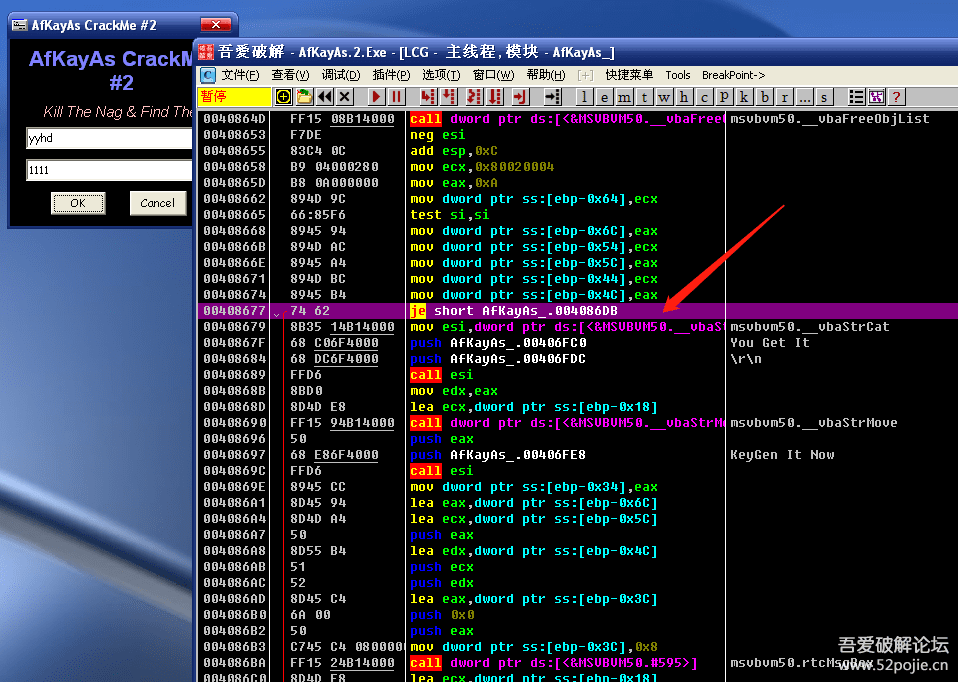Click the Run program play icon

point(376,97)
